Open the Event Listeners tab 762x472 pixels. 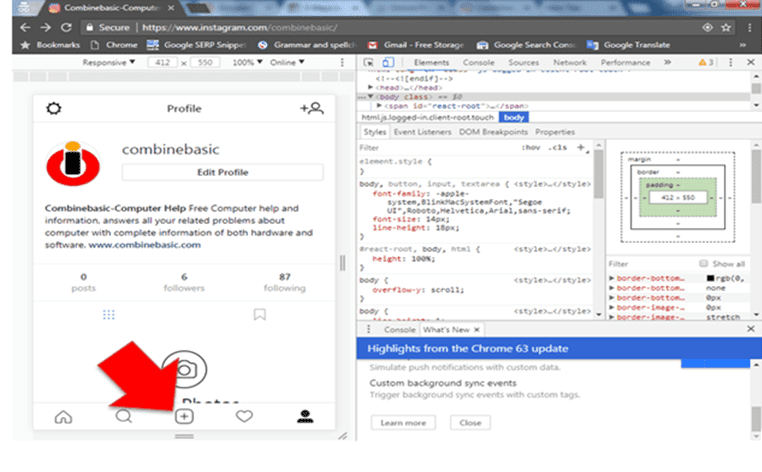pos(422,132)
